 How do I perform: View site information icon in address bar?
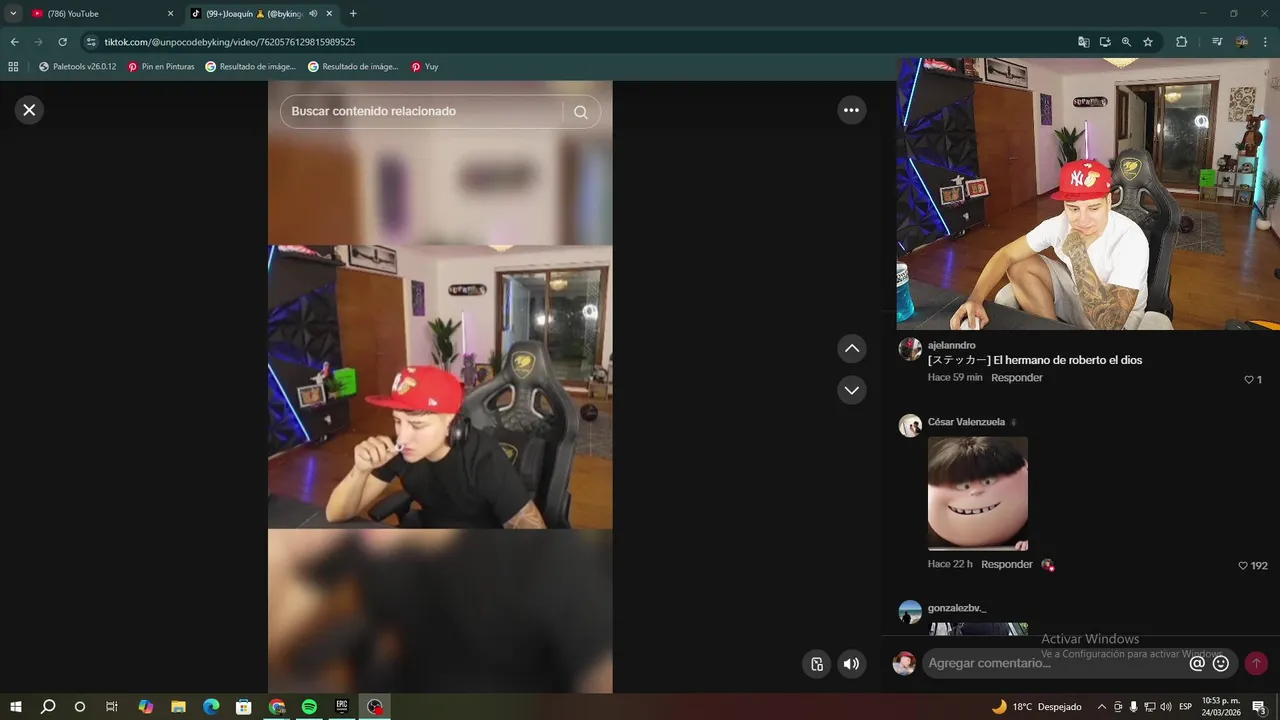pyautogui.click(x=91, y=42)
